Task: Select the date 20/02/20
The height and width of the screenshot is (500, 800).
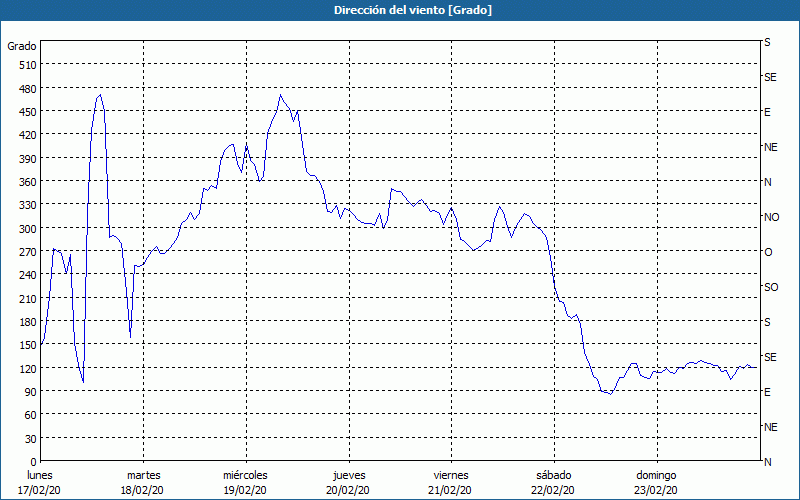Action: (348, 490)
